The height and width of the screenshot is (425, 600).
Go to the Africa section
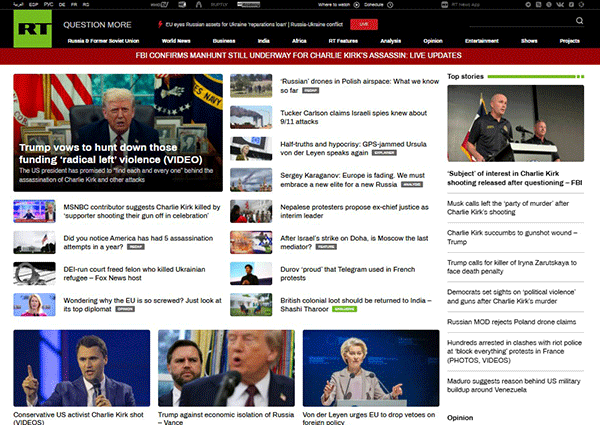pos(299,41)
